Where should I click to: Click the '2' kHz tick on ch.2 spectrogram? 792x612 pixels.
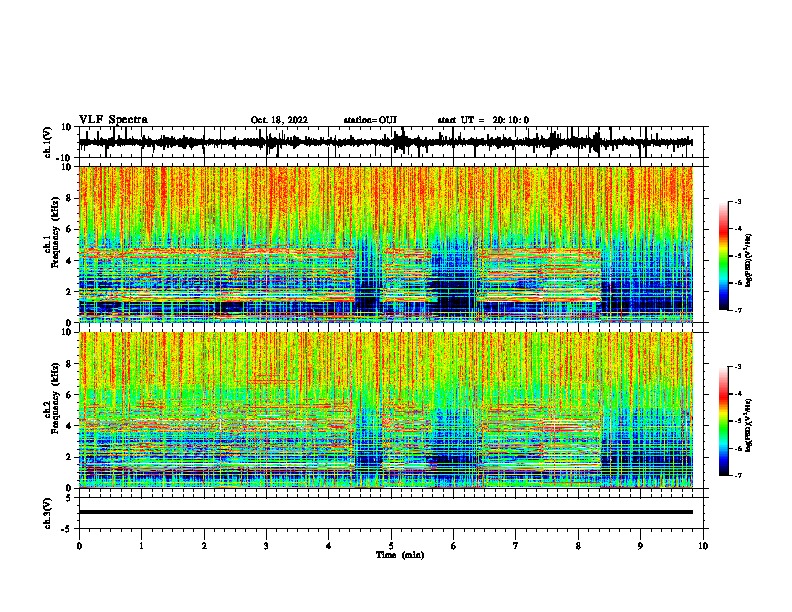[69, 457]
